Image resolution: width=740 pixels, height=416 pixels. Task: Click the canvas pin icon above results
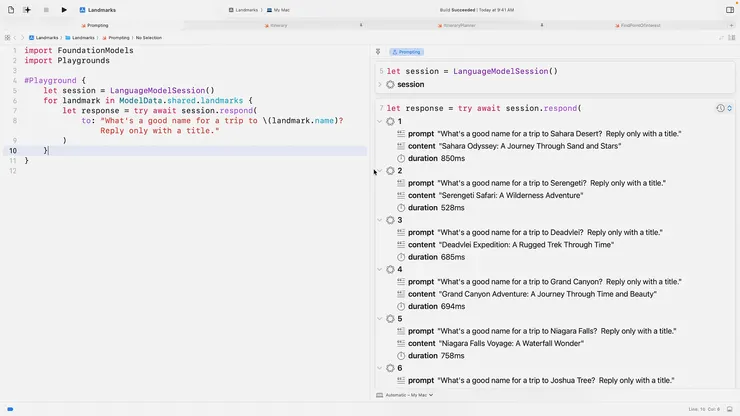(378, 51)
